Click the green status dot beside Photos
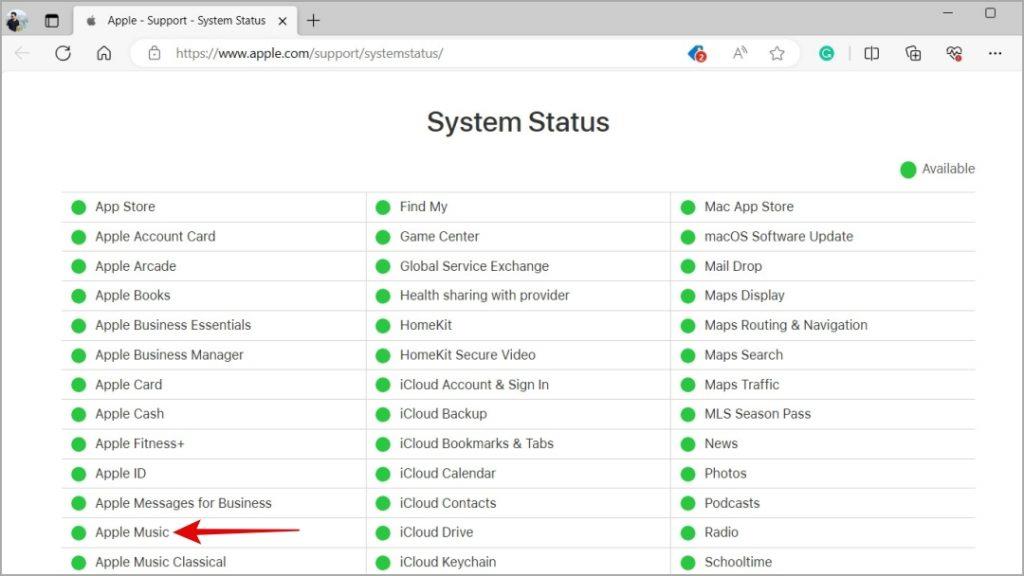 click(x=688, y=474)
